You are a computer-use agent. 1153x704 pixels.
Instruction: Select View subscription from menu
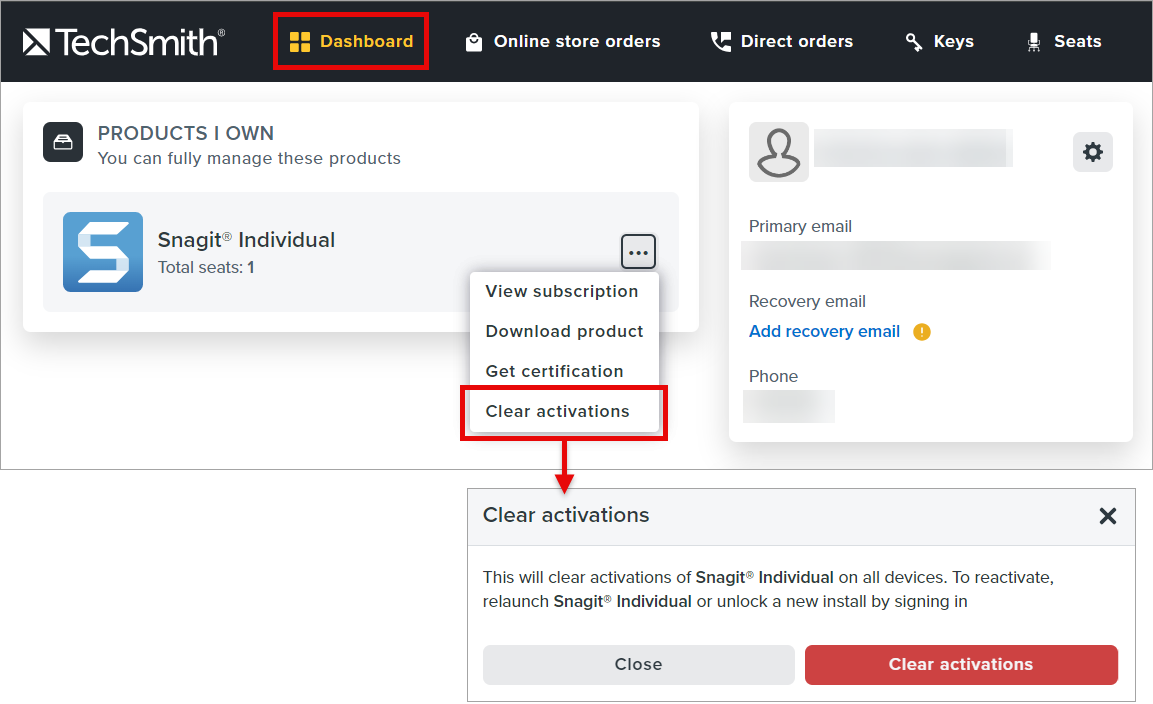(562, 291)
